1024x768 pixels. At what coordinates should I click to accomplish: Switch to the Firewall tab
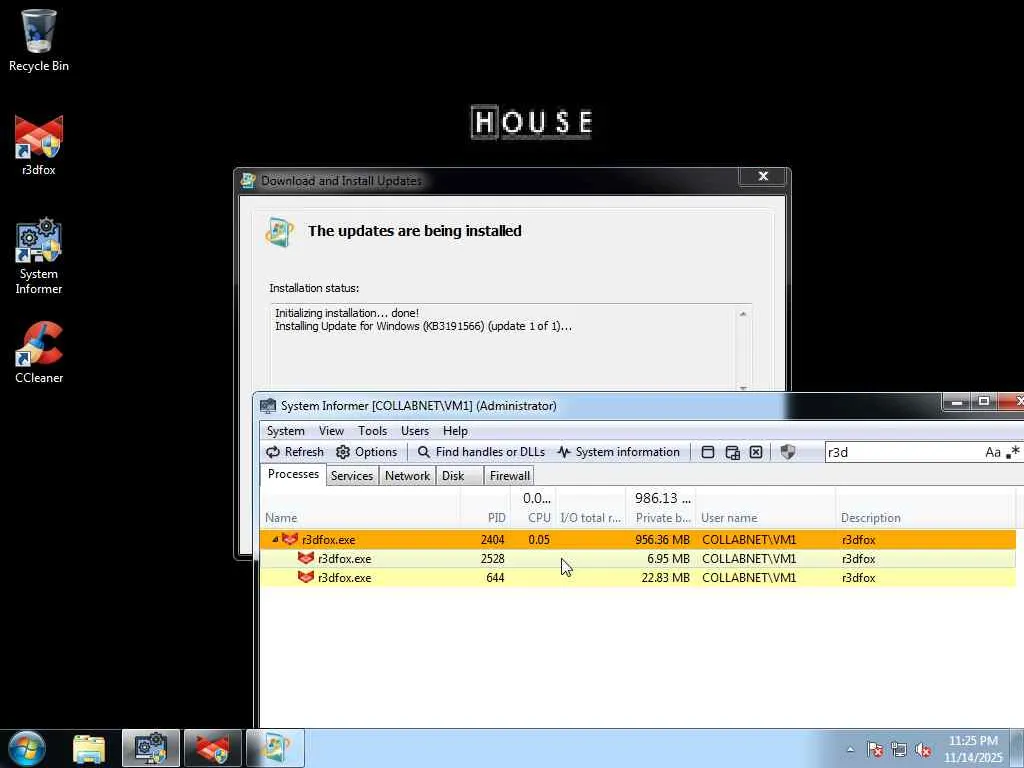[509, 476]
